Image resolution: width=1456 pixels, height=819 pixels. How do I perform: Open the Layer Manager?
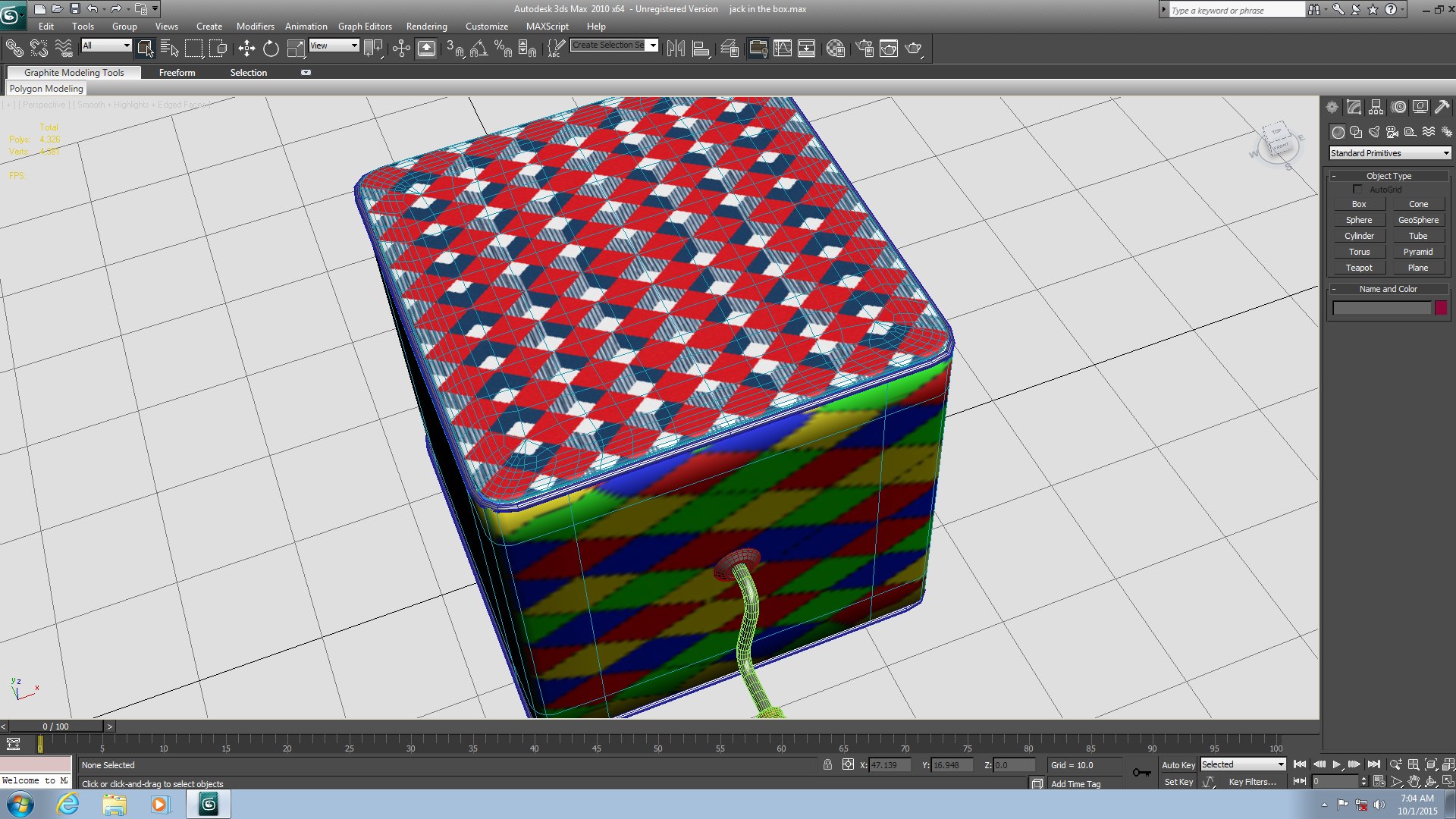tap(729, 49)
